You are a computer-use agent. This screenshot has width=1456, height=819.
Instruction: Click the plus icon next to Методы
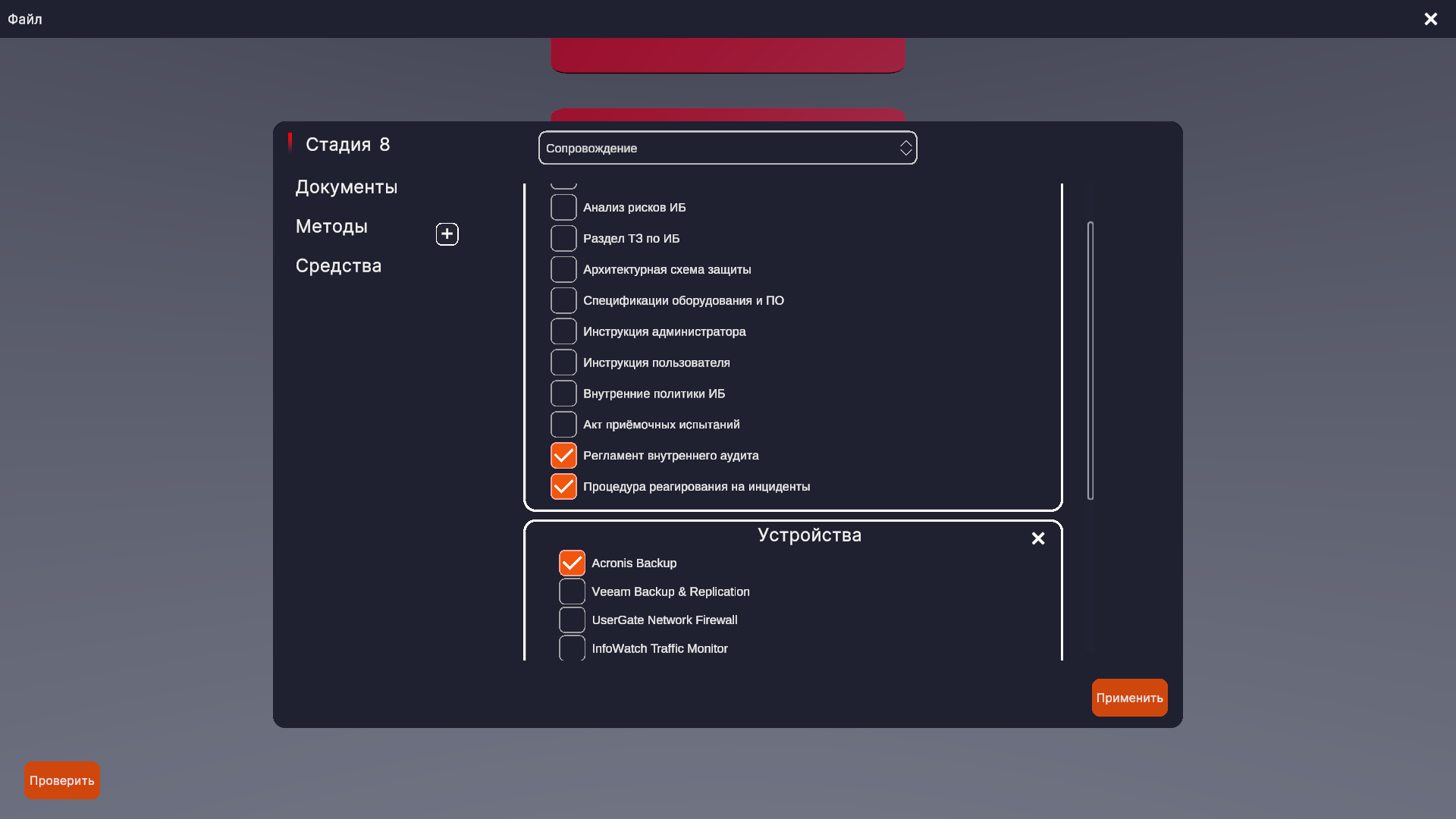click(x=447, y=234)
